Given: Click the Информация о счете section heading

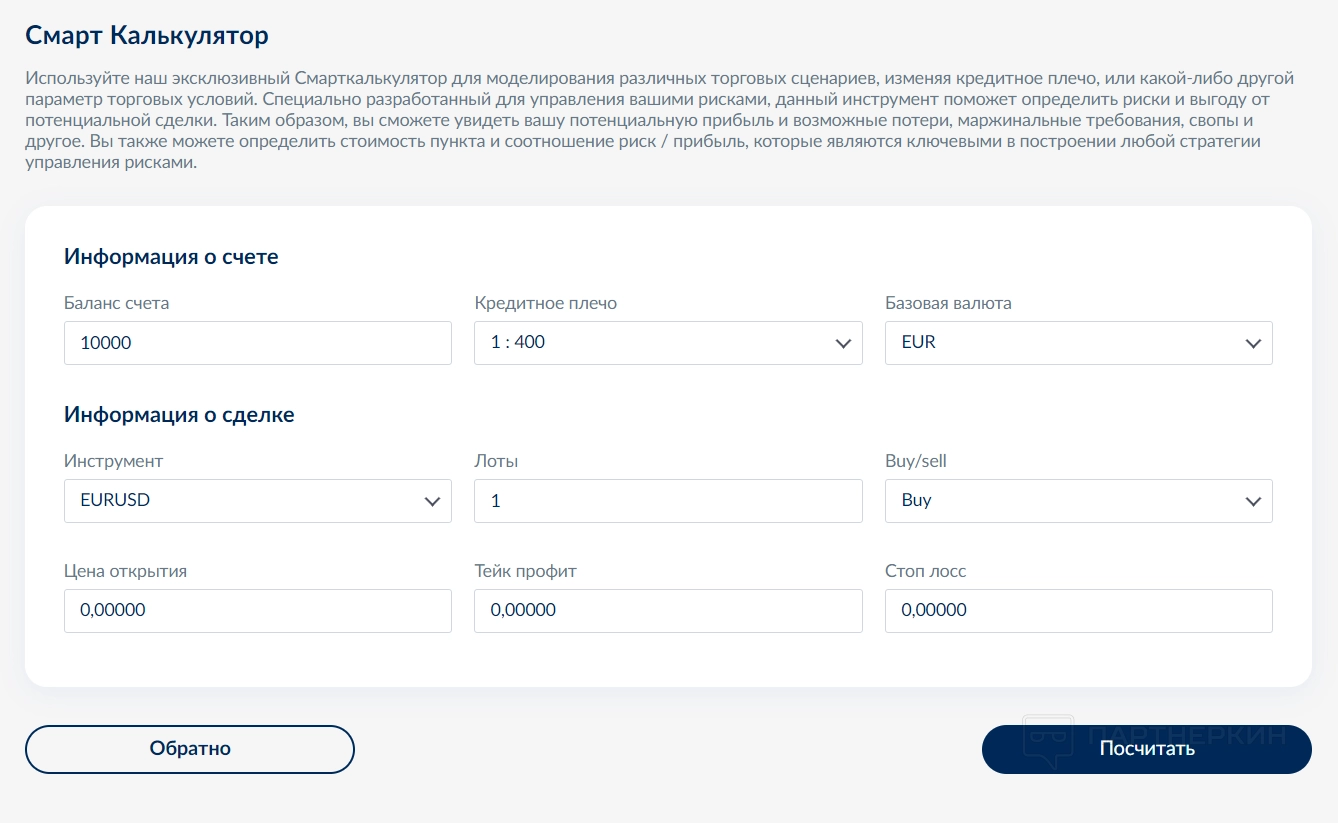Looking at the screenshot, I should point(171,257).
